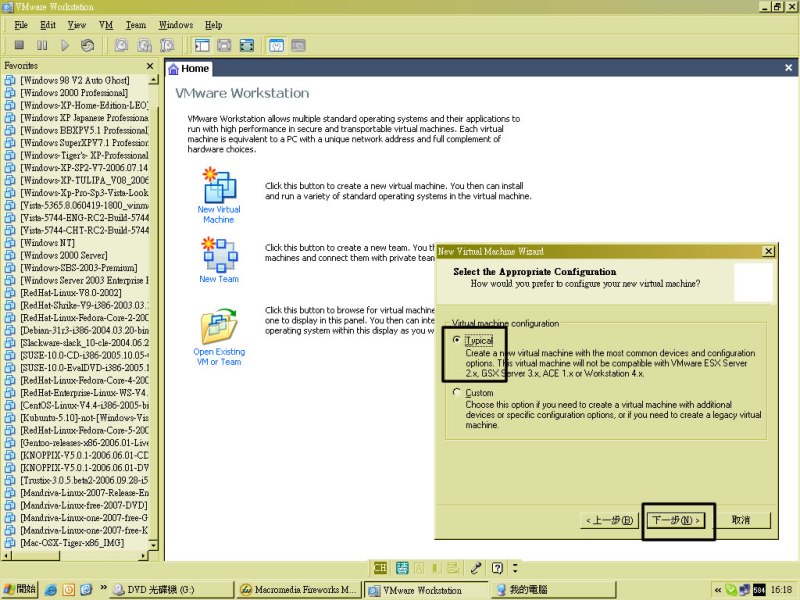
Task: Open the View menu
Action: pos(77,25)
